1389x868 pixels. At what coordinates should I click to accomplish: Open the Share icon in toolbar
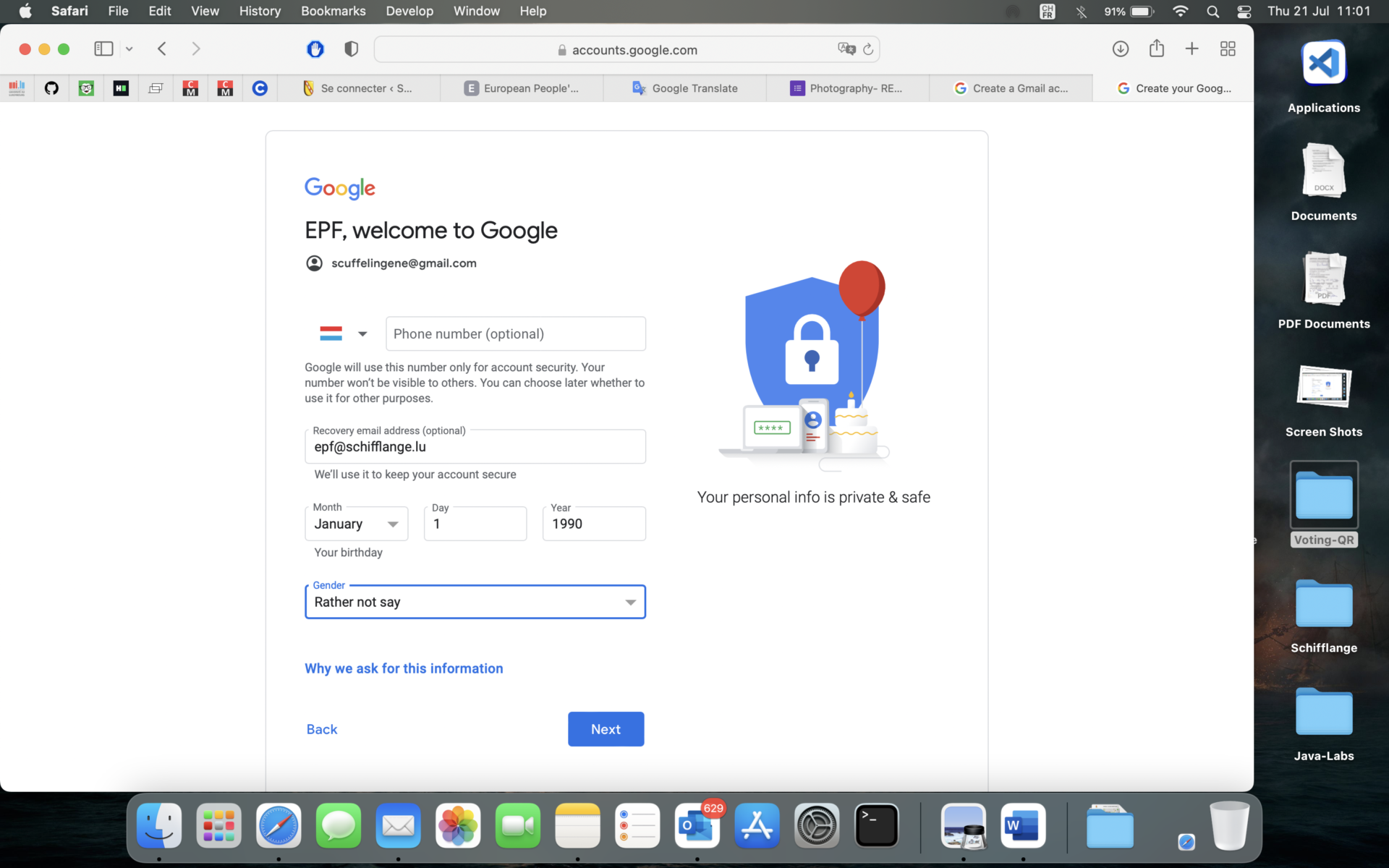click(x=1156, y=48)
